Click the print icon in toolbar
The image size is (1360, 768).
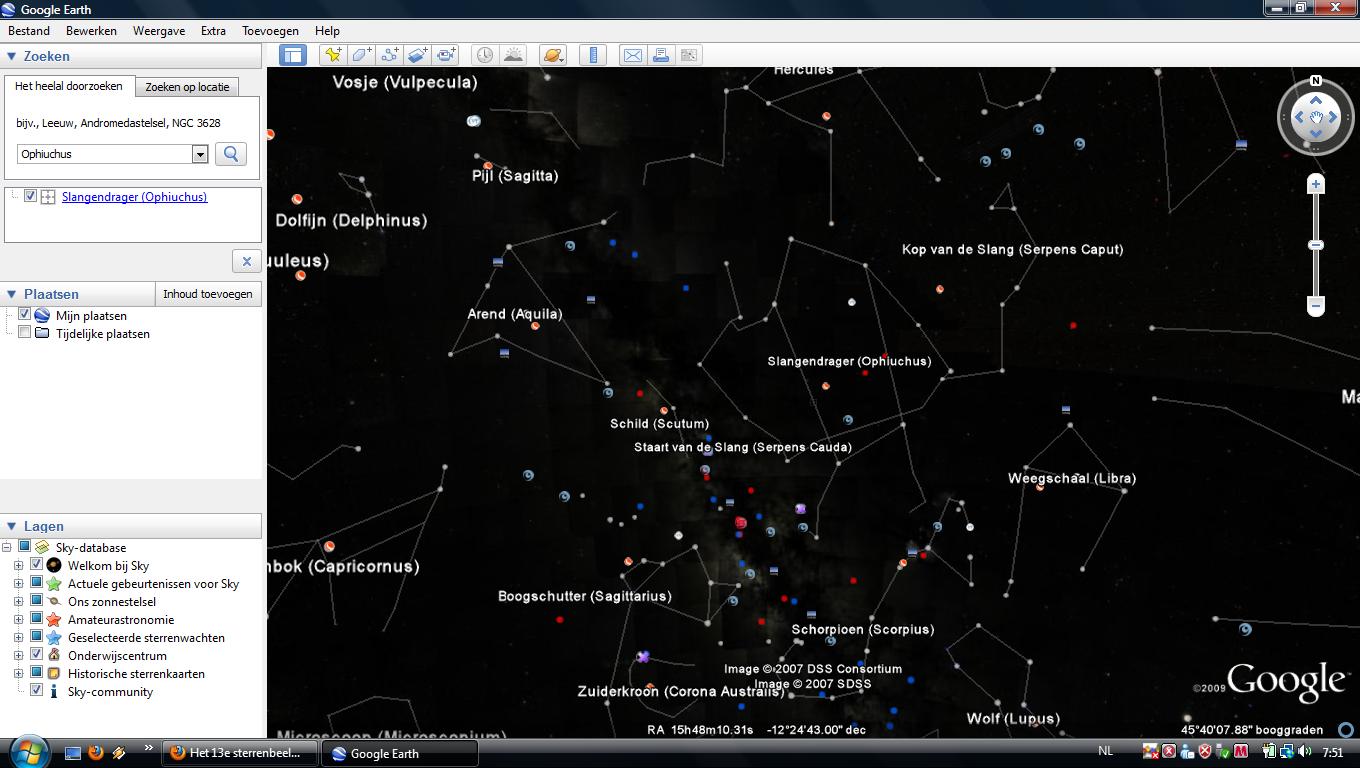click(661, 55)
